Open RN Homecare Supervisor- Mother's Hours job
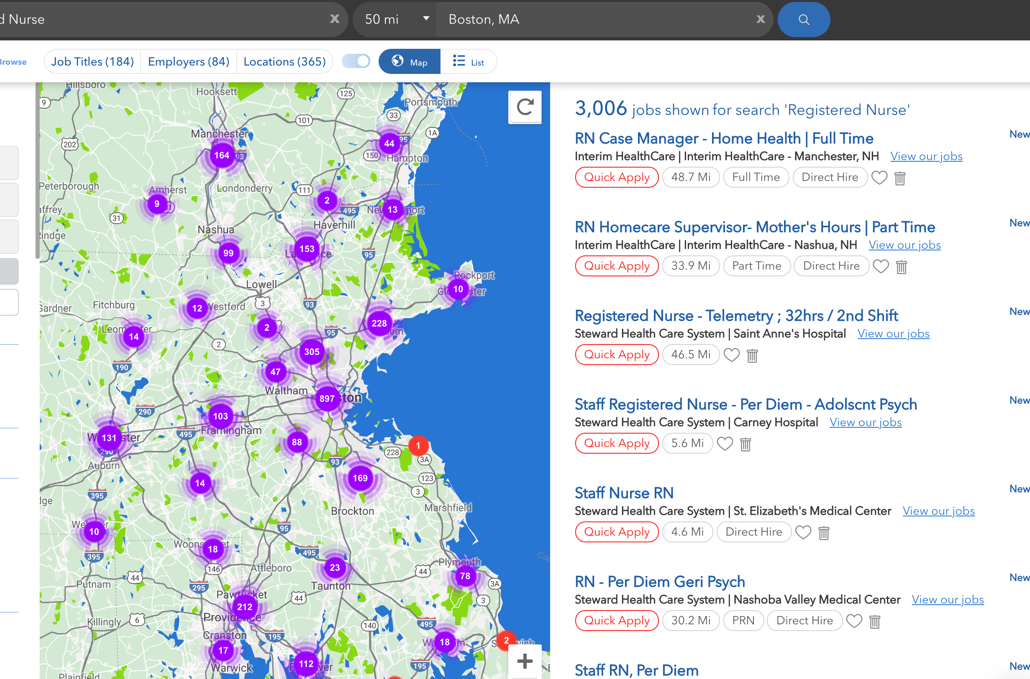The image size is (1030, 679). tap(755, 227)
